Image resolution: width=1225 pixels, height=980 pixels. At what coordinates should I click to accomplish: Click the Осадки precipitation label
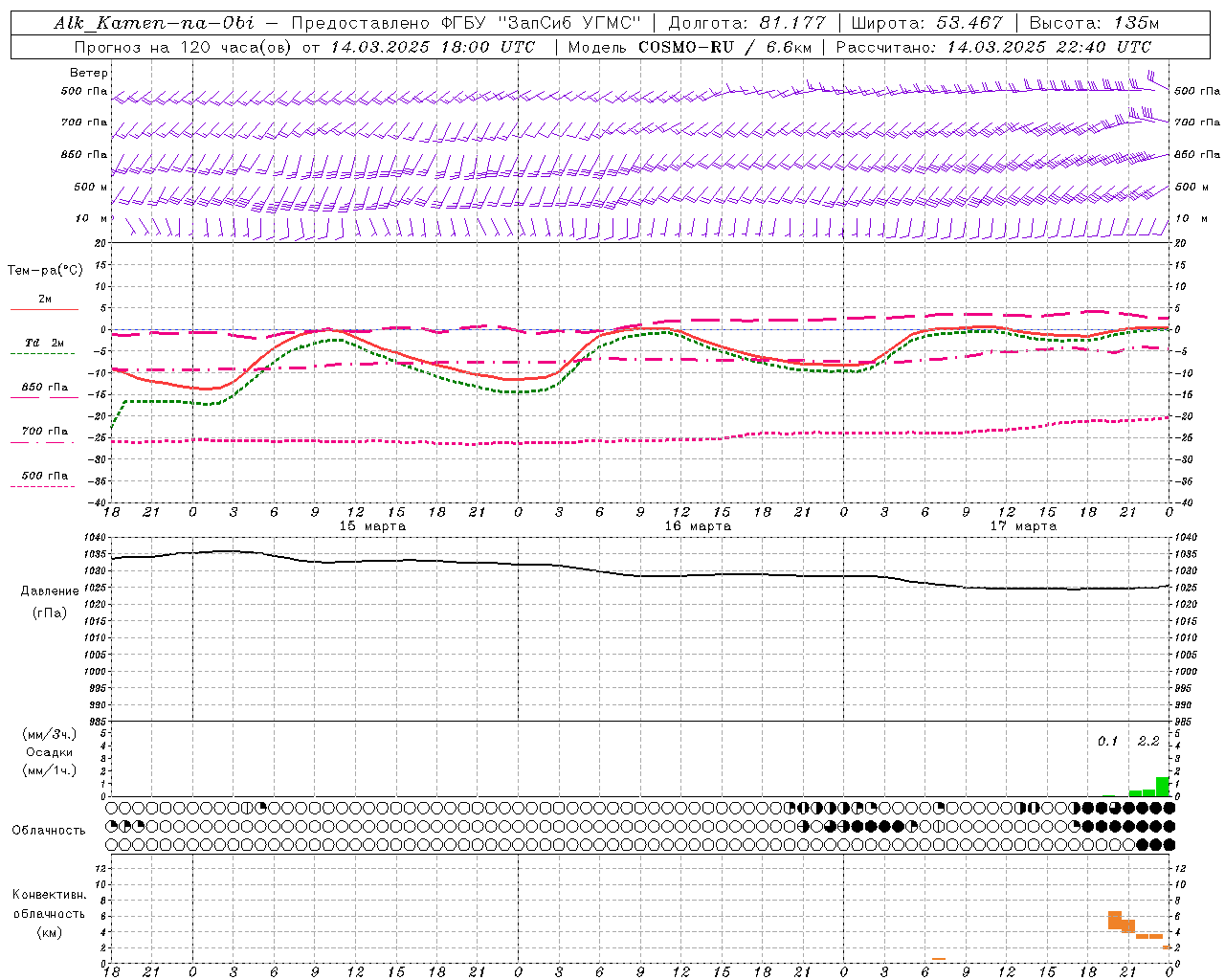(49, 752)
